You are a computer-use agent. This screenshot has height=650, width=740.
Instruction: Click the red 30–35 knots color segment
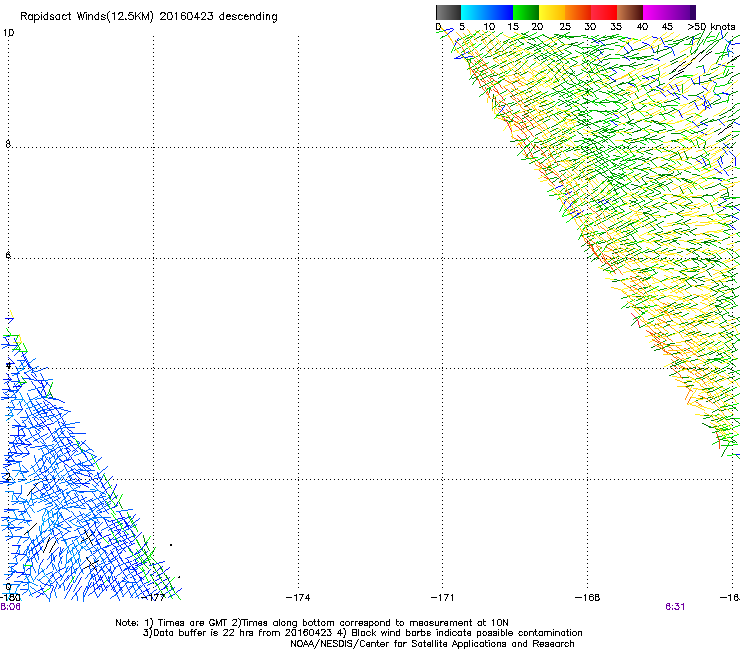pos(604,12)
